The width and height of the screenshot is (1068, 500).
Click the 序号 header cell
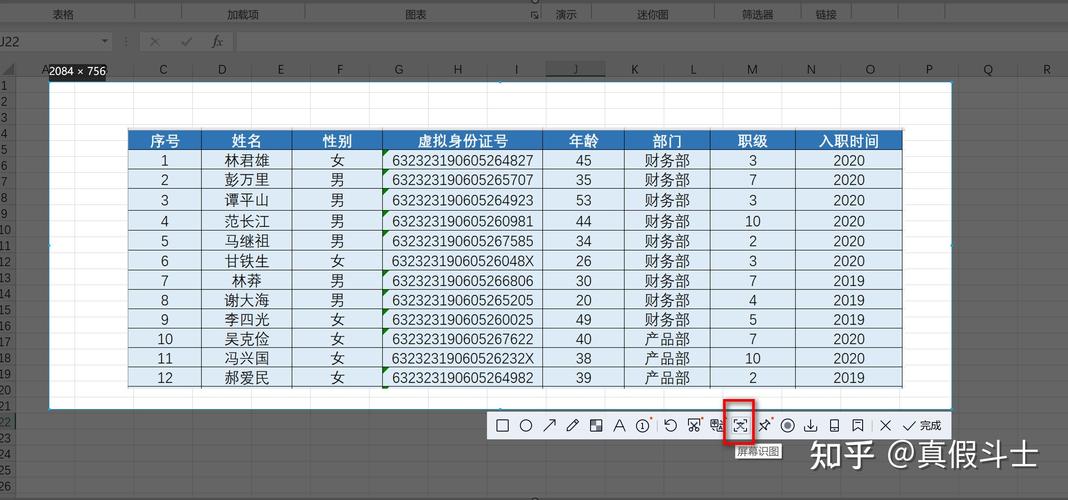click(165, 140)
